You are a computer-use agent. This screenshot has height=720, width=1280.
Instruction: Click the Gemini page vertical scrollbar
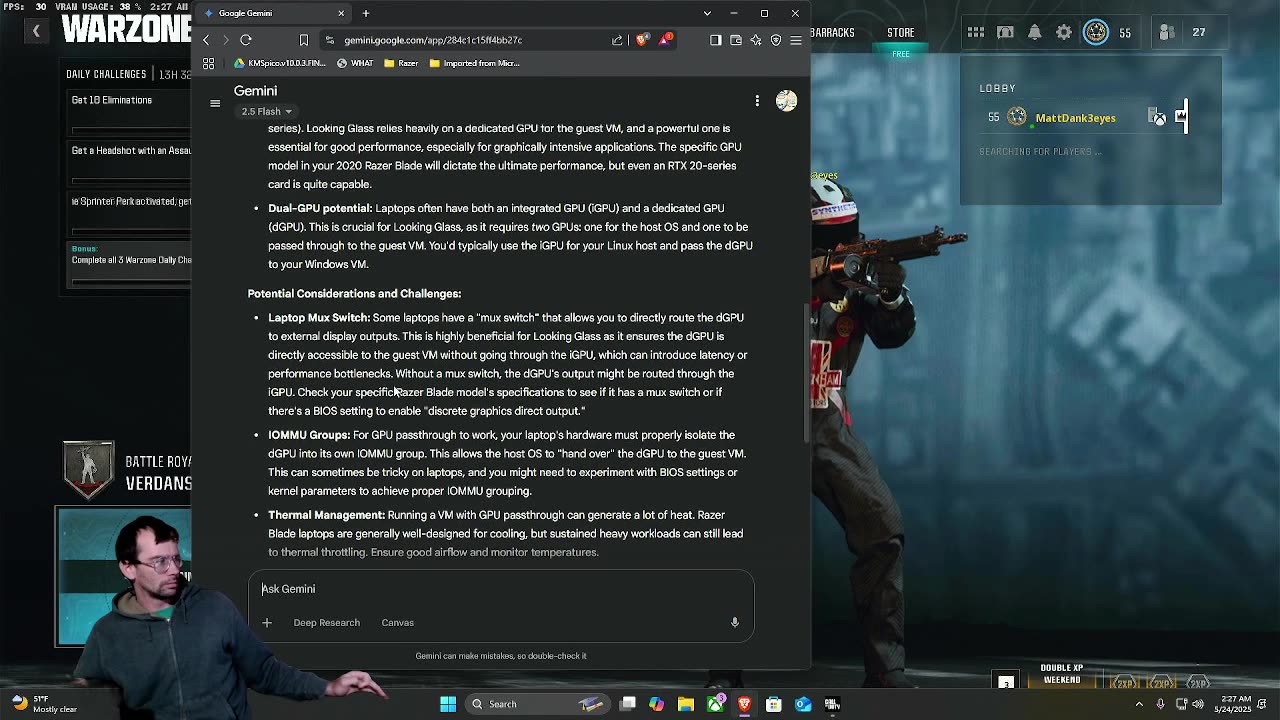[805, 372]
